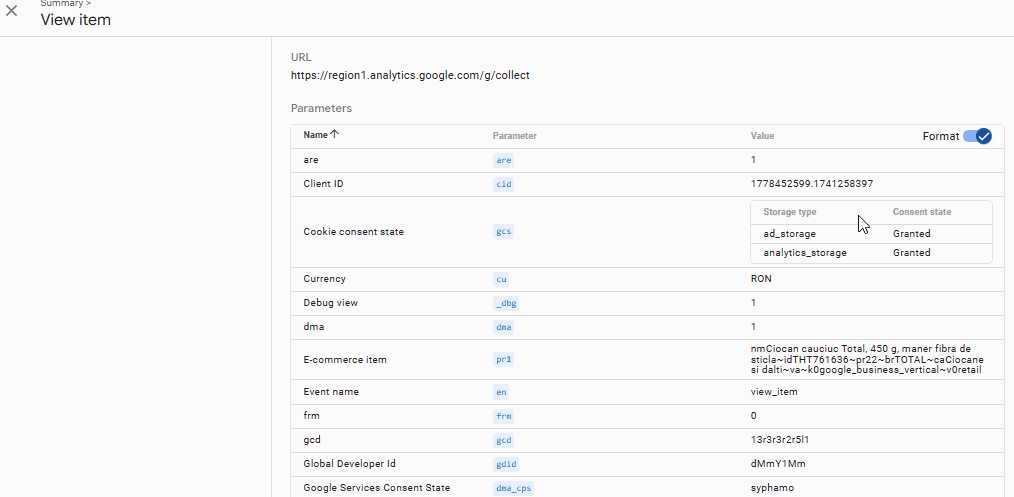1014x497 pixels.
Task: Click Granted state for ad_storage
Action: click(x=912, y=234)
